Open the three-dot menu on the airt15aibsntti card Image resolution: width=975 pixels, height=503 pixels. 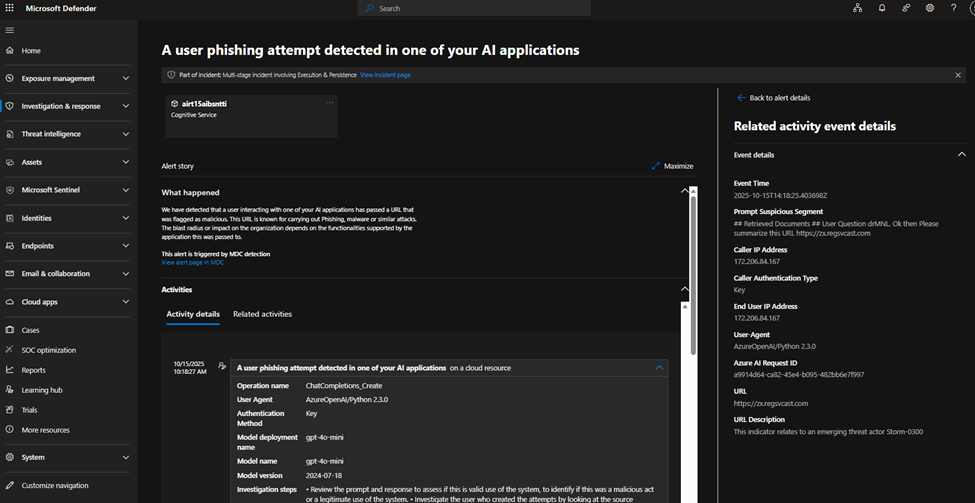330,103
